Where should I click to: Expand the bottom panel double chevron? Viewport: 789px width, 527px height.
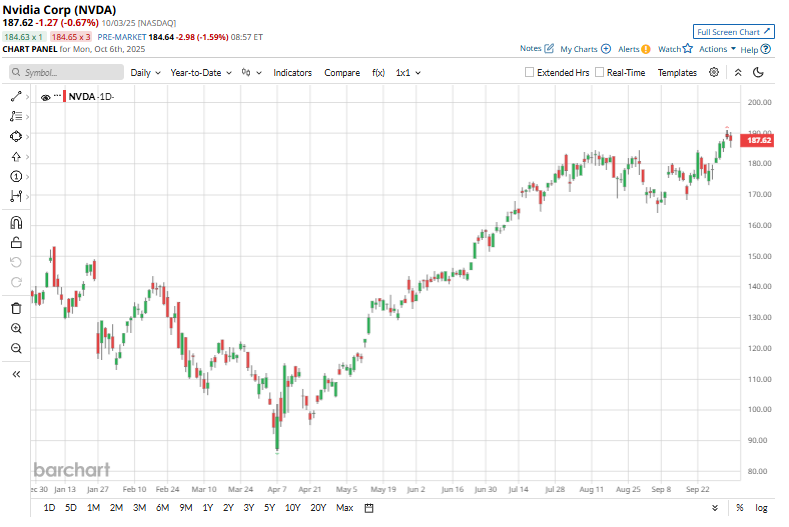715,508
